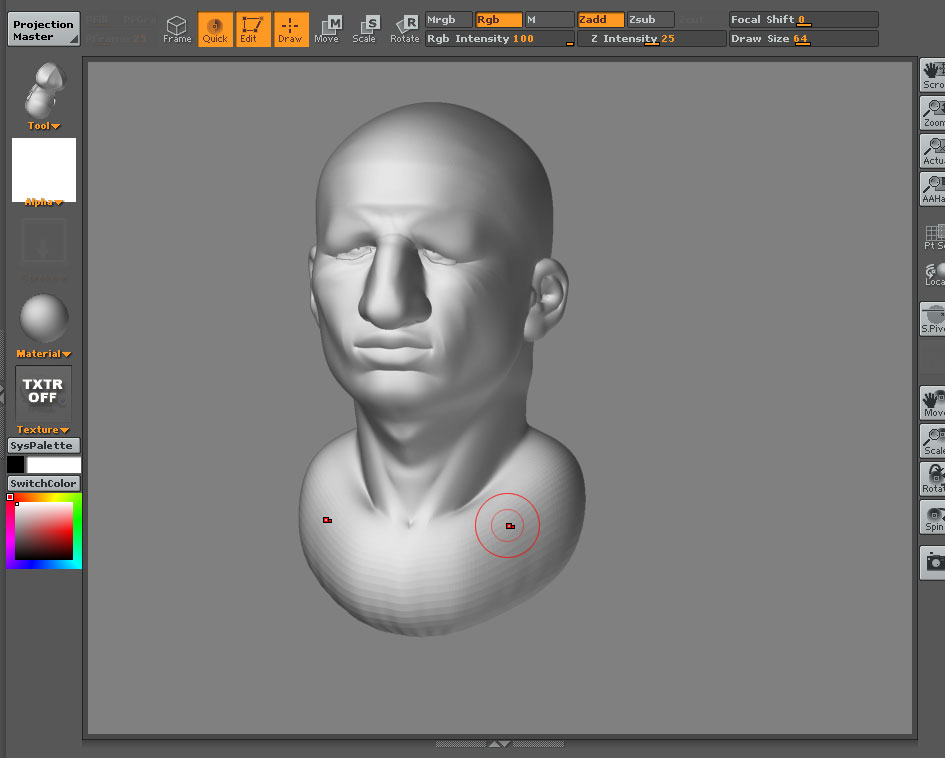Click the Frame cube icon
The image size is (945, 758).
click(x=177, y=29)
